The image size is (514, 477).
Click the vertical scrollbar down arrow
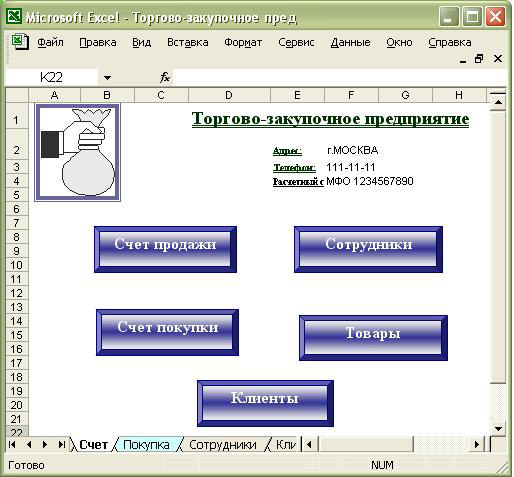[x=498, y=428]
